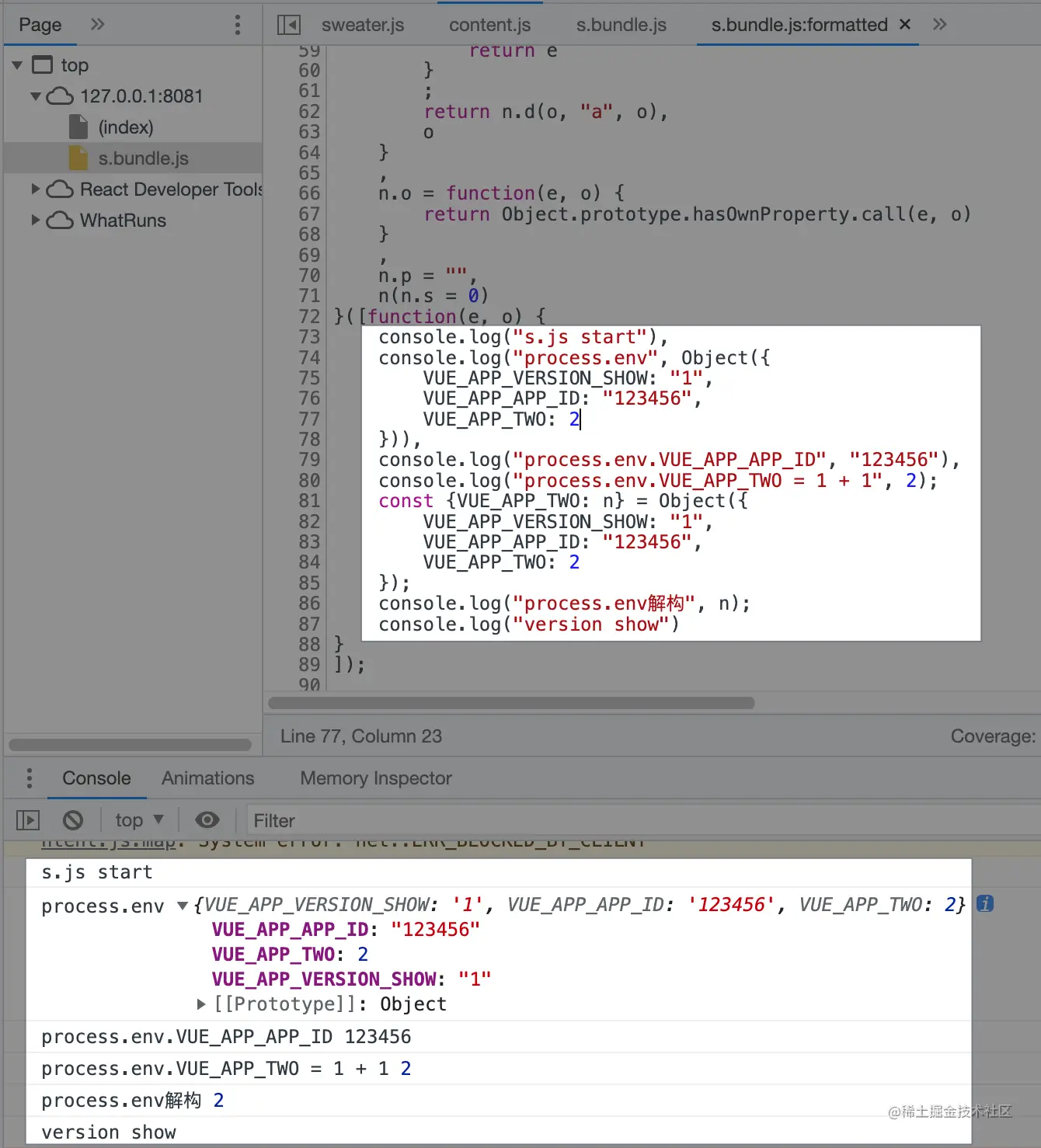
Task: Switch to the Animations drawer tab
Action: [x=208, y=778]
